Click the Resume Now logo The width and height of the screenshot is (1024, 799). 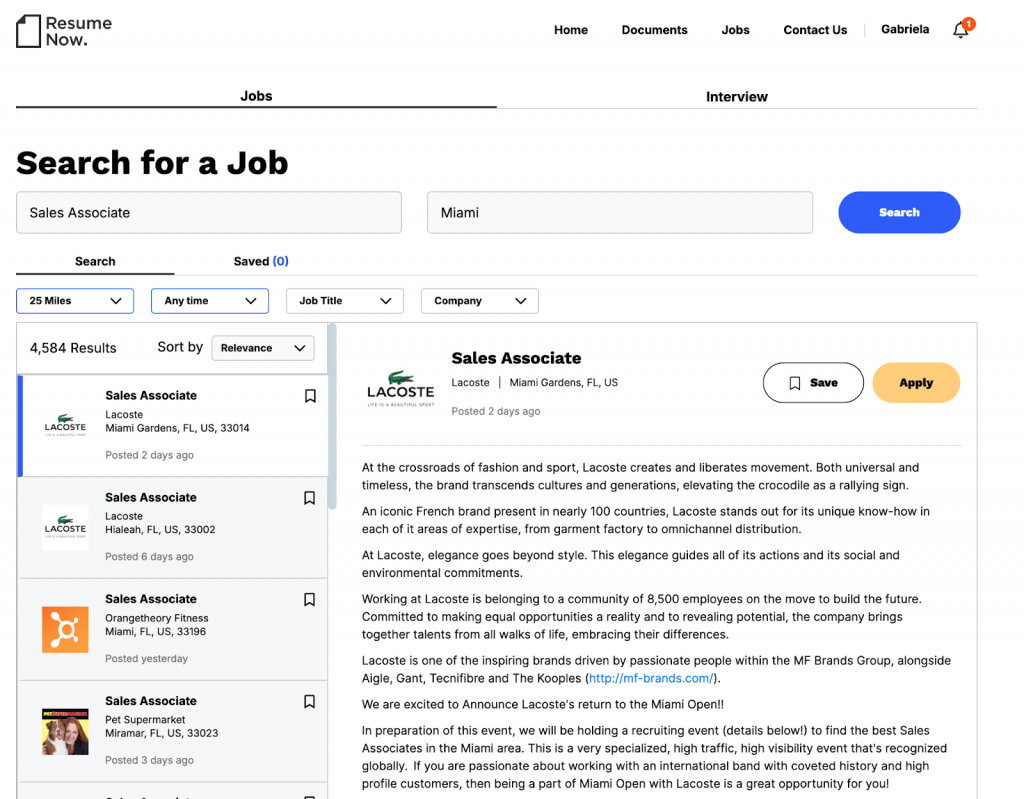click(x=64, y=30)
